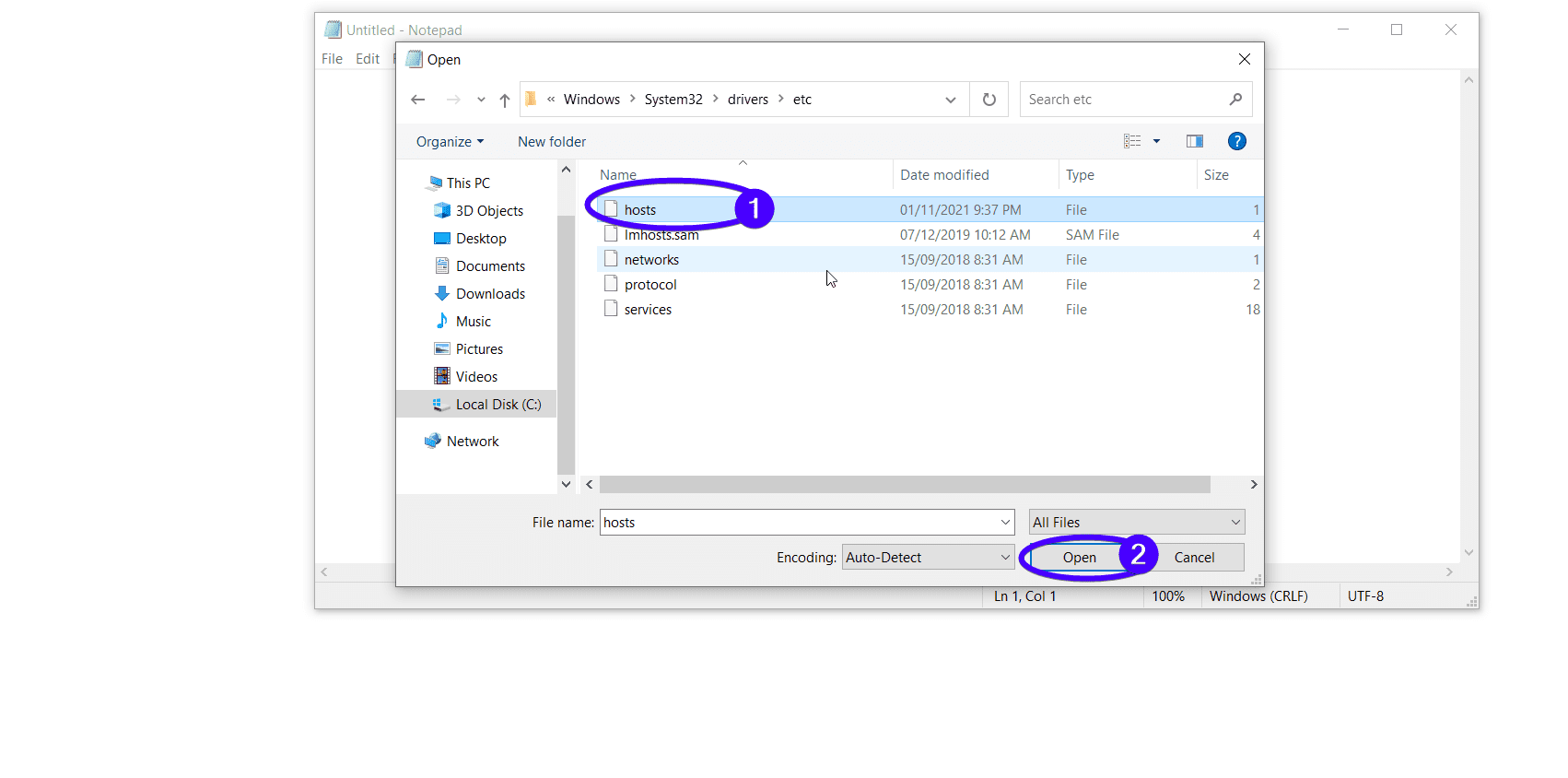Click Windows (CRLF) in status bar
The image size is (1568, 778).
[x=1258, y=596]
